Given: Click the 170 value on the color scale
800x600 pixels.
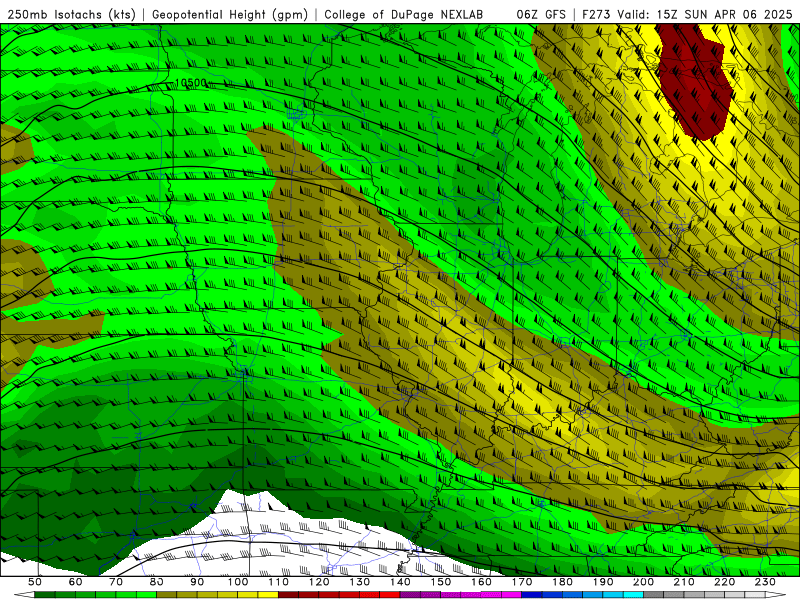Looking at the screenshot, I should point(522,582).
